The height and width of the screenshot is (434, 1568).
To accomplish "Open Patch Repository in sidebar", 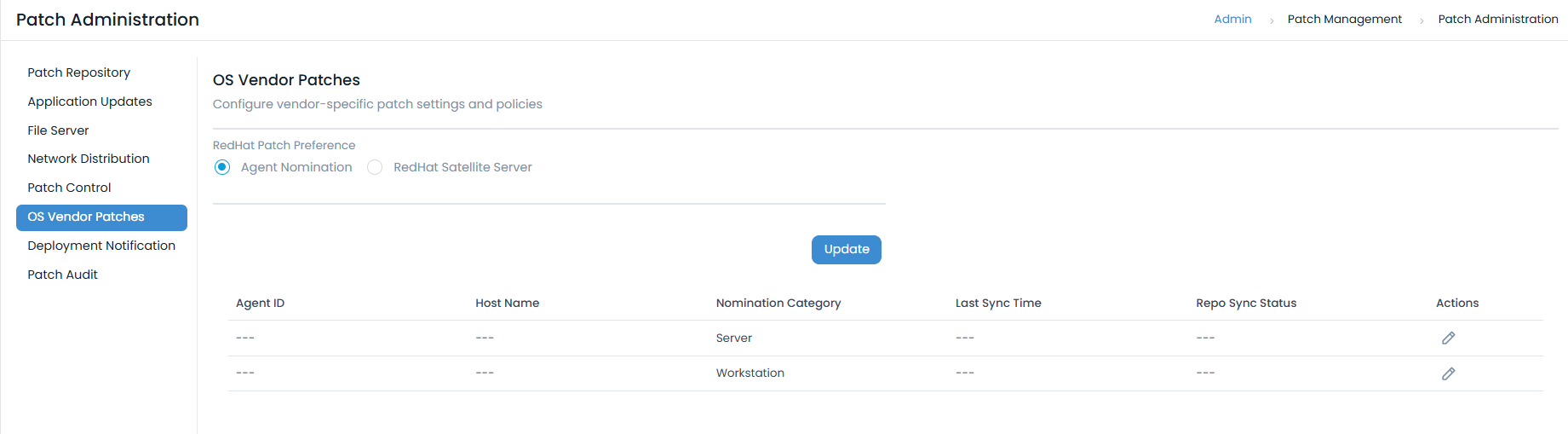I will coord(78,72).
